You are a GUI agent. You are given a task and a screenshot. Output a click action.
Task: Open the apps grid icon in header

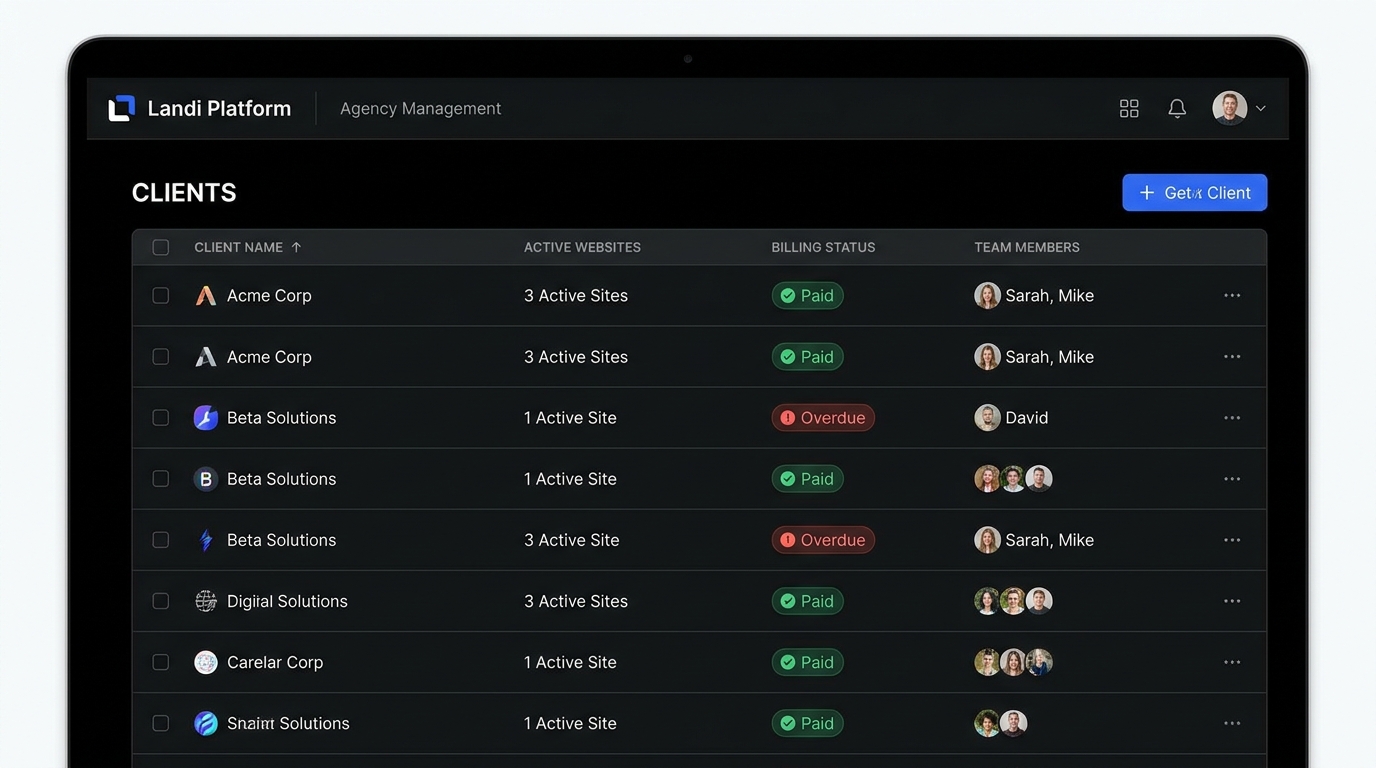coord(1129,108)
